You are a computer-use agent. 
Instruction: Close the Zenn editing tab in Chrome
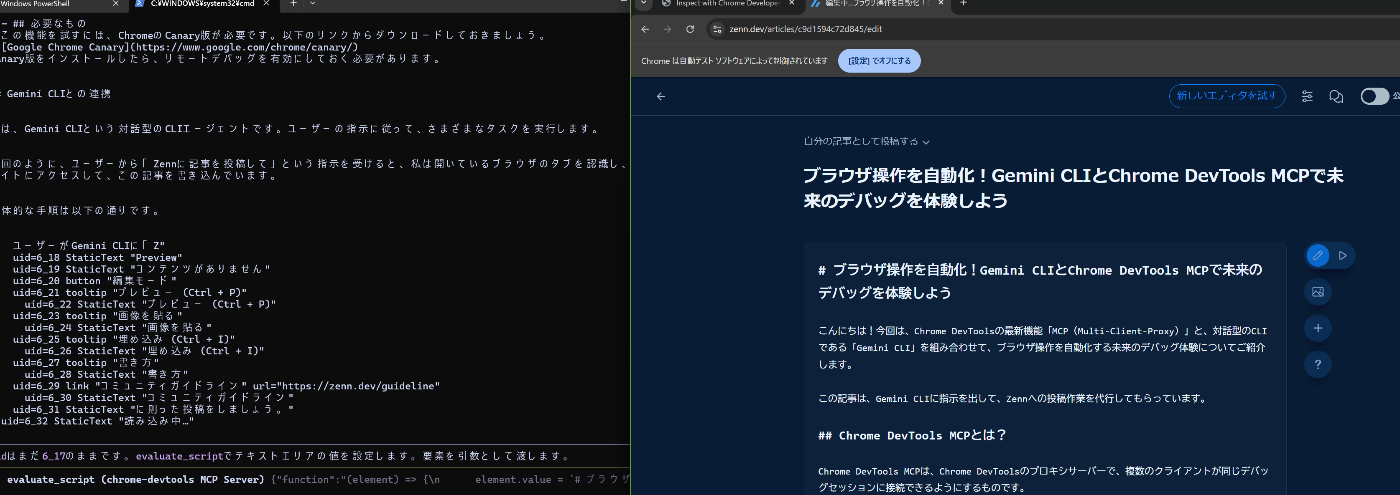coord(941,4)
